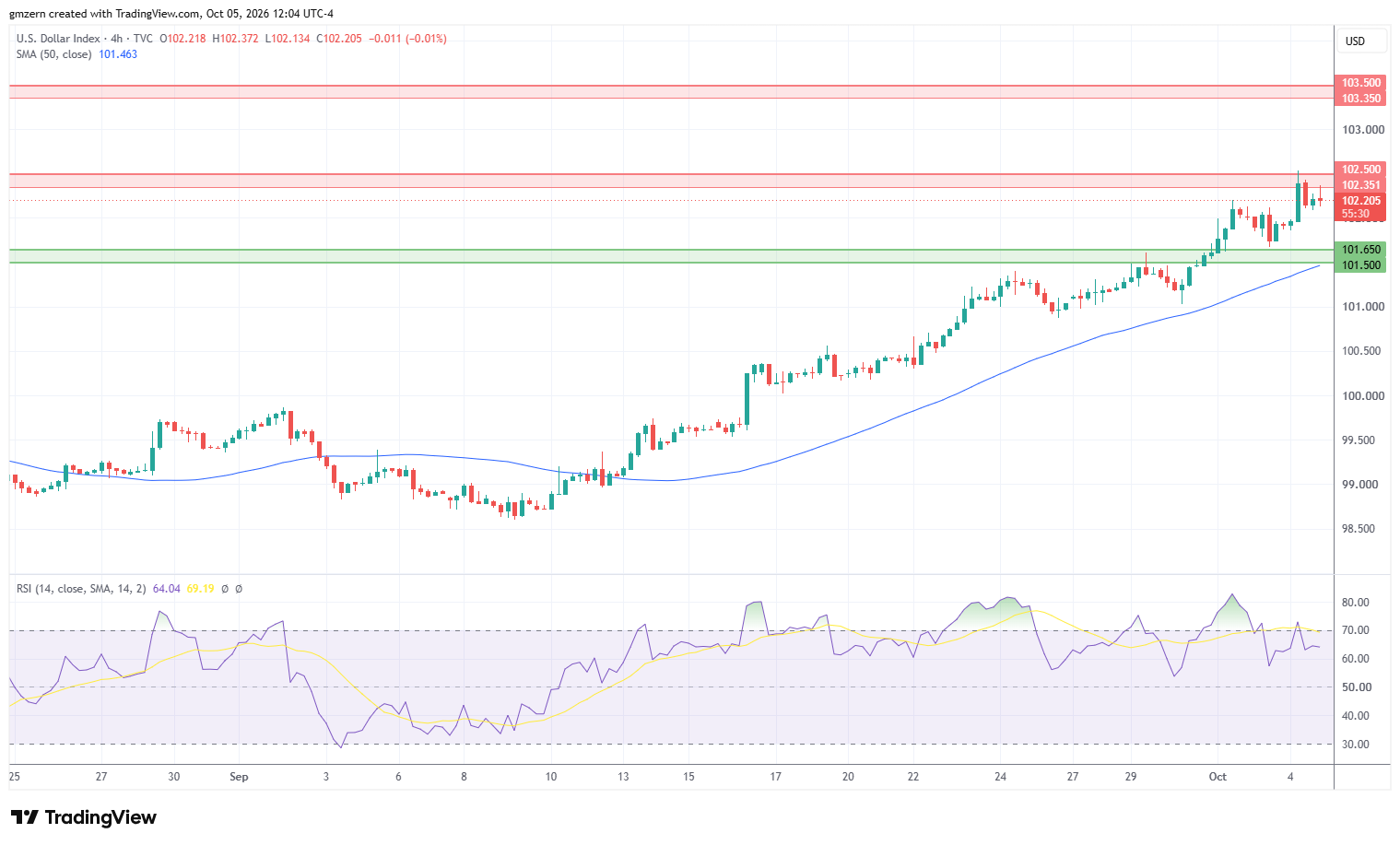Click 101.000 on the price axis

[x=1363, y=307]
